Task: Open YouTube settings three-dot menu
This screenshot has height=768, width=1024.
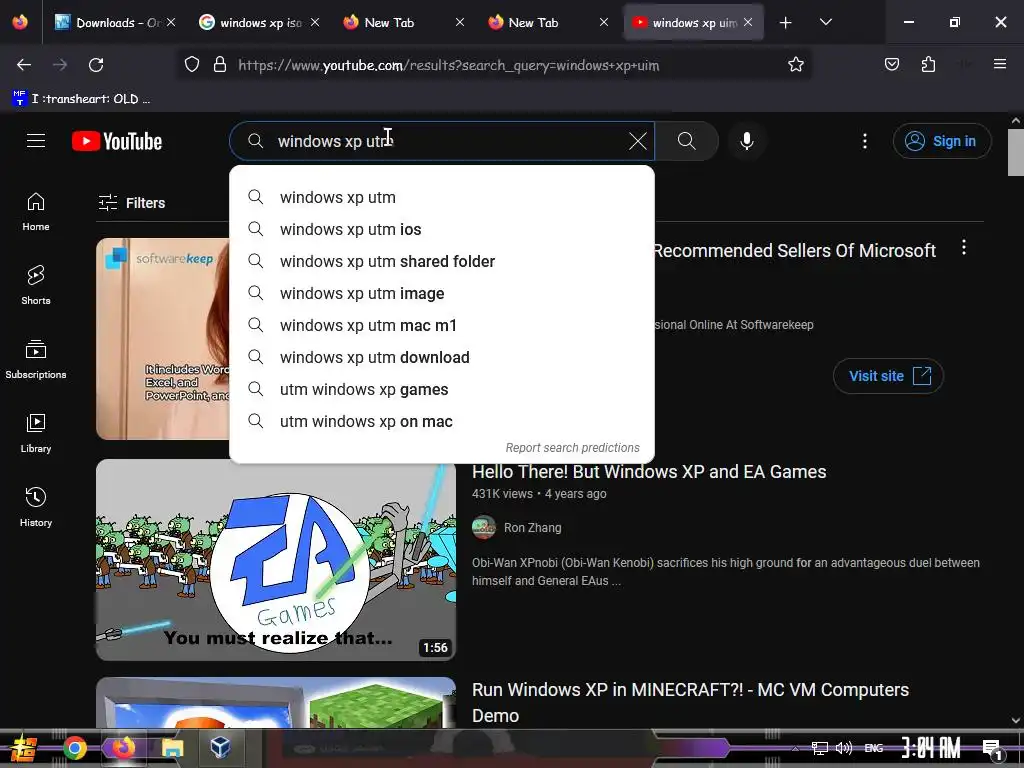Action: coord(865,141)
